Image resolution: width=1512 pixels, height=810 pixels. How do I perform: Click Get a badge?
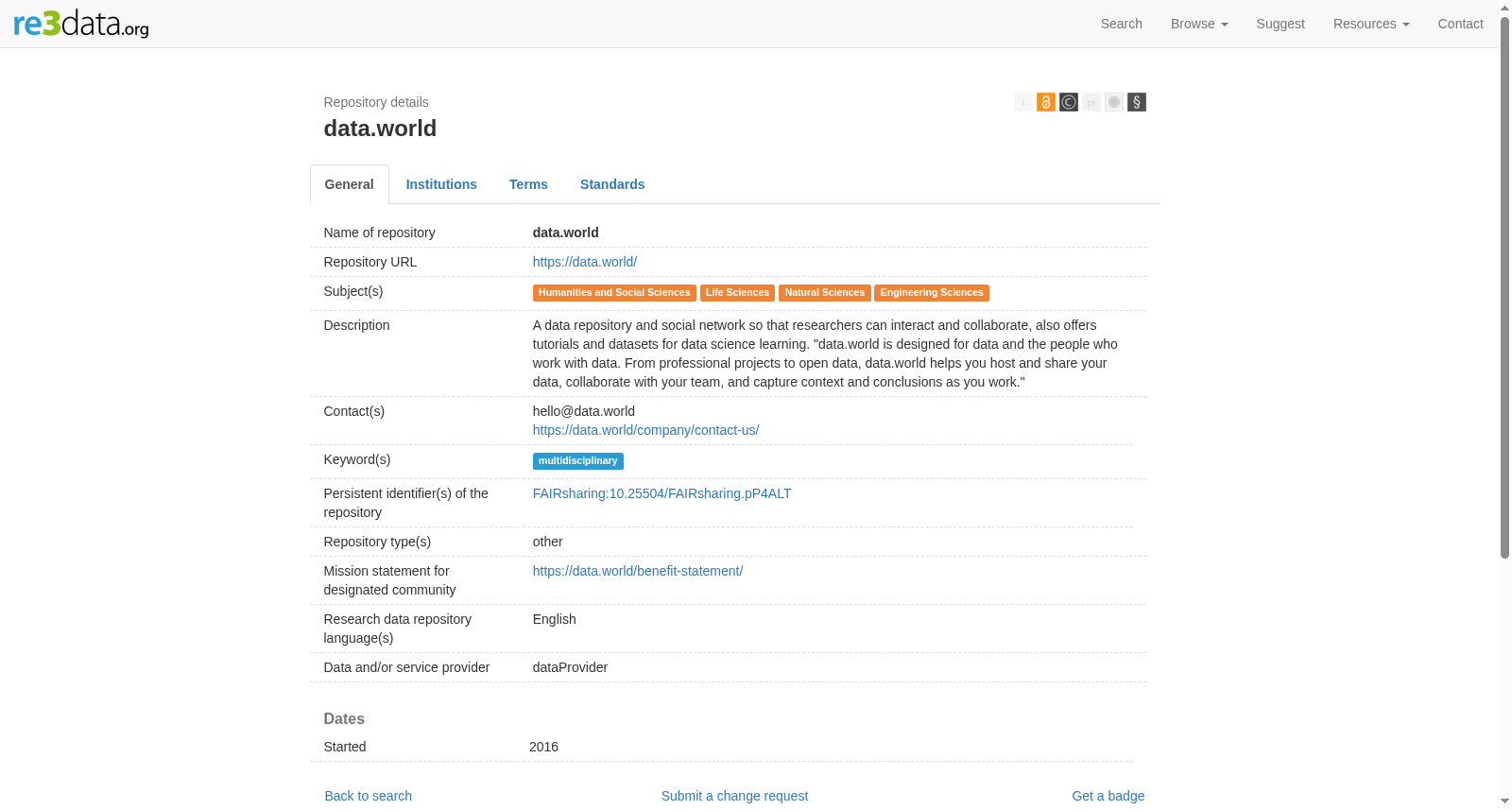coord(1108,796)
